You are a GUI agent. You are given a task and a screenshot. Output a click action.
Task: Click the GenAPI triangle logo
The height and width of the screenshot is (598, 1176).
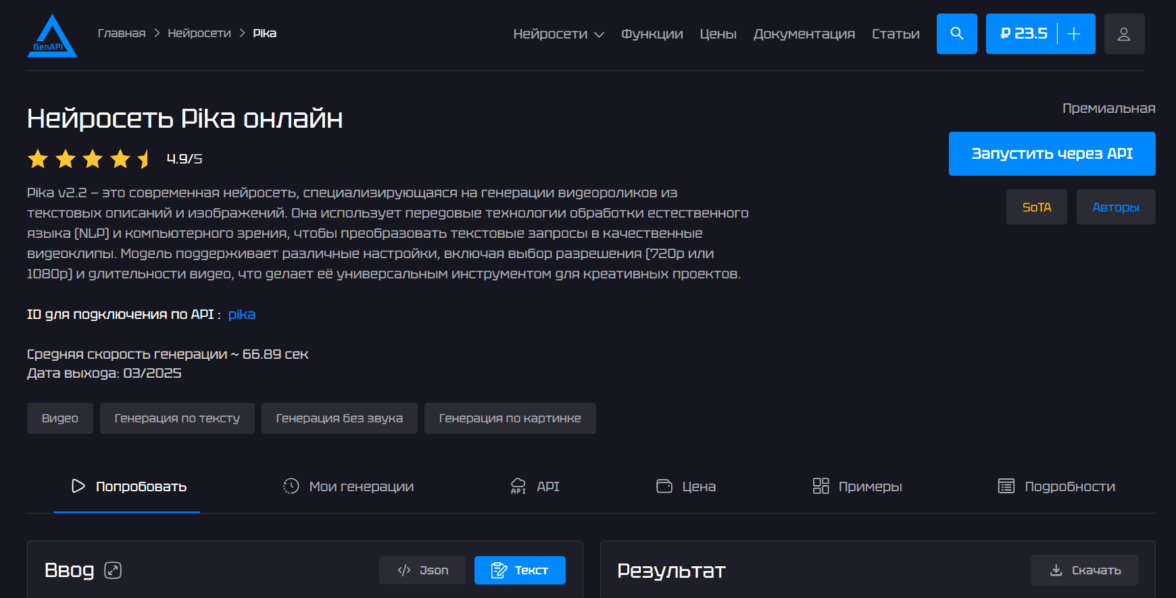click(52, 35)
